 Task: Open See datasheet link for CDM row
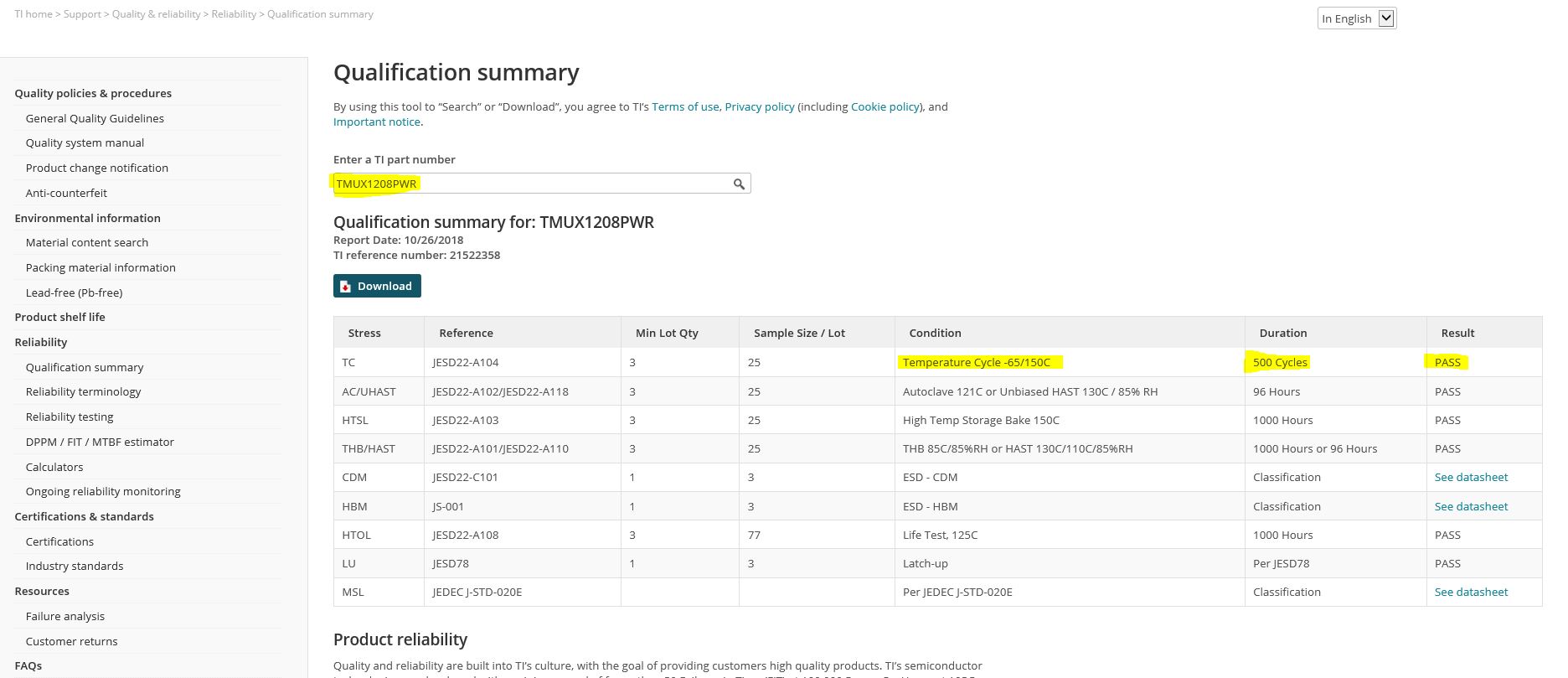tap(1471, 477)
